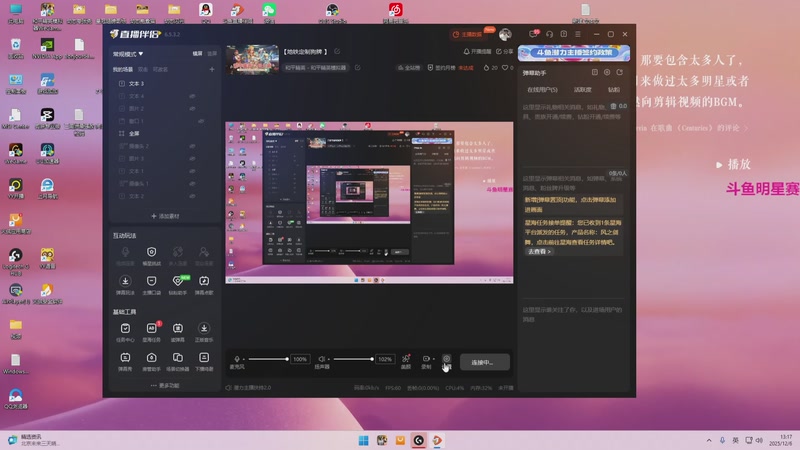Click the plus icon to add a scene
Image resolution: width=800 pixels, height=450 pixels.
212,69
